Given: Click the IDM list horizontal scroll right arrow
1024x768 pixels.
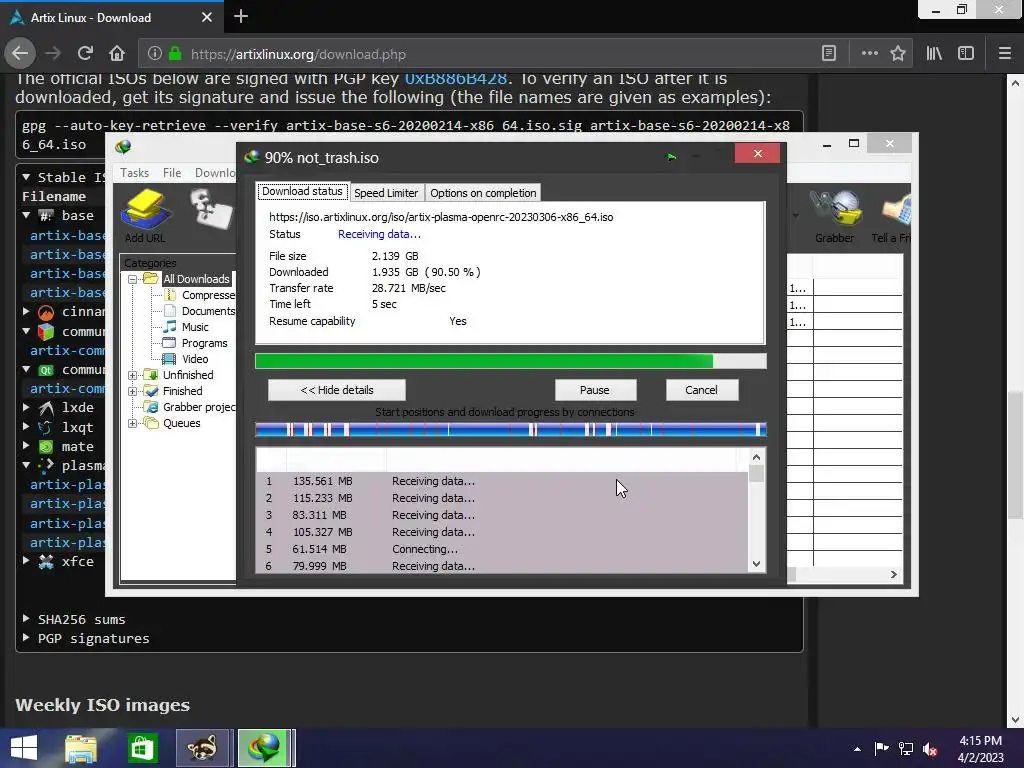Looking at the screenshot, I should pyautogui.click(x=893, y=574).
